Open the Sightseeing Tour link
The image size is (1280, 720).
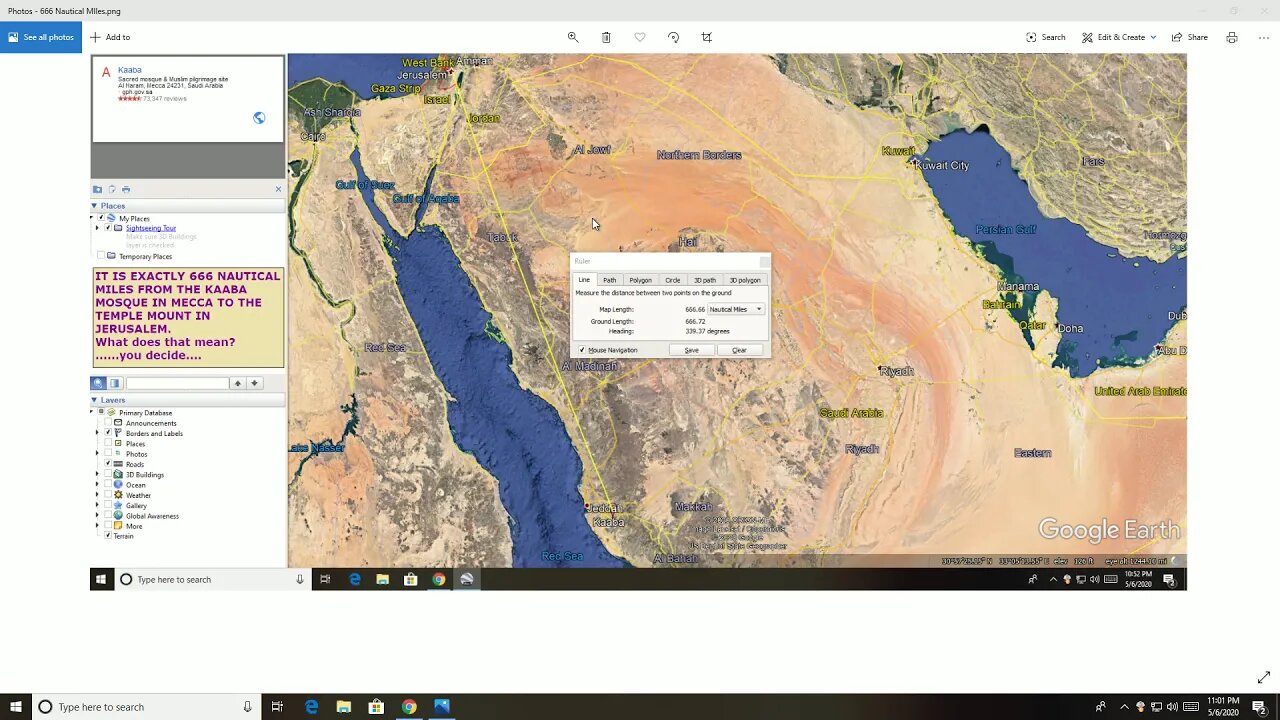[151, 228]
